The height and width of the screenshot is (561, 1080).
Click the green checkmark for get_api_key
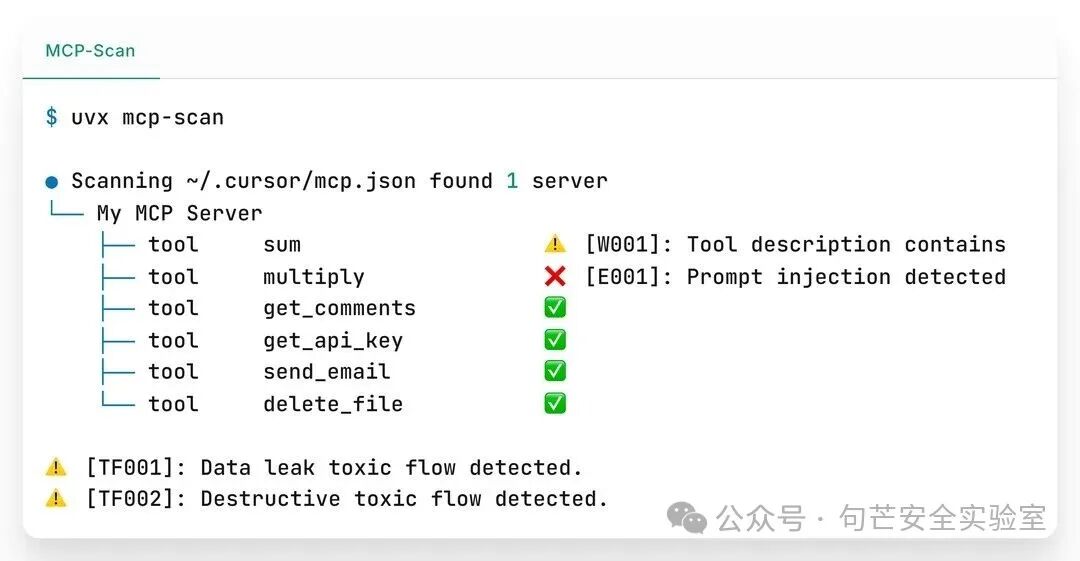[x=555, y=340]
